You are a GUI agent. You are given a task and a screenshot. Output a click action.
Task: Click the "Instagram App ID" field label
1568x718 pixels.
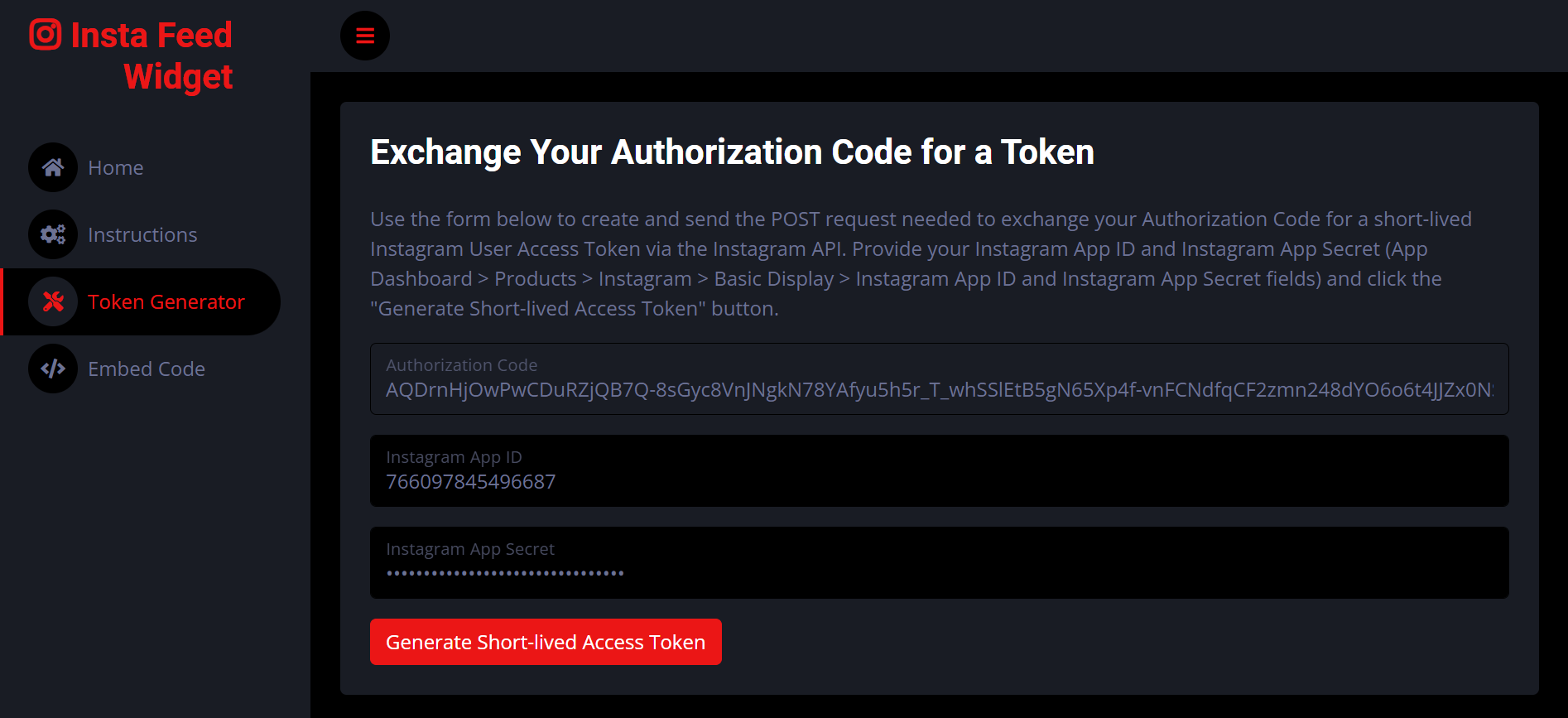pyautogui.click(x=454, y=457)
